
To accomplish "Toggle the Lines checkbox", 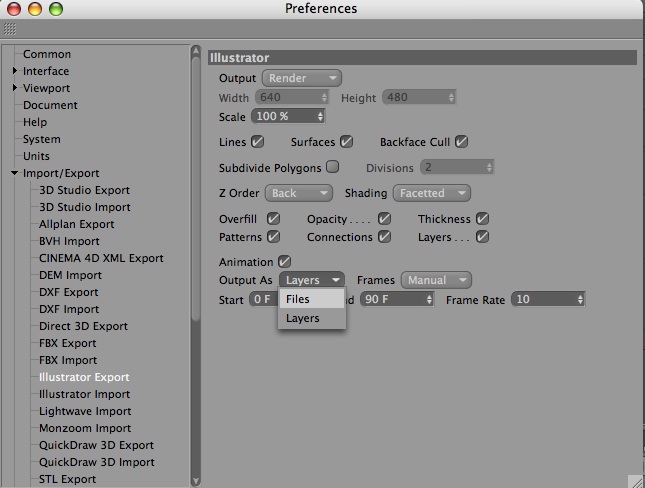I will click(258, 142).
